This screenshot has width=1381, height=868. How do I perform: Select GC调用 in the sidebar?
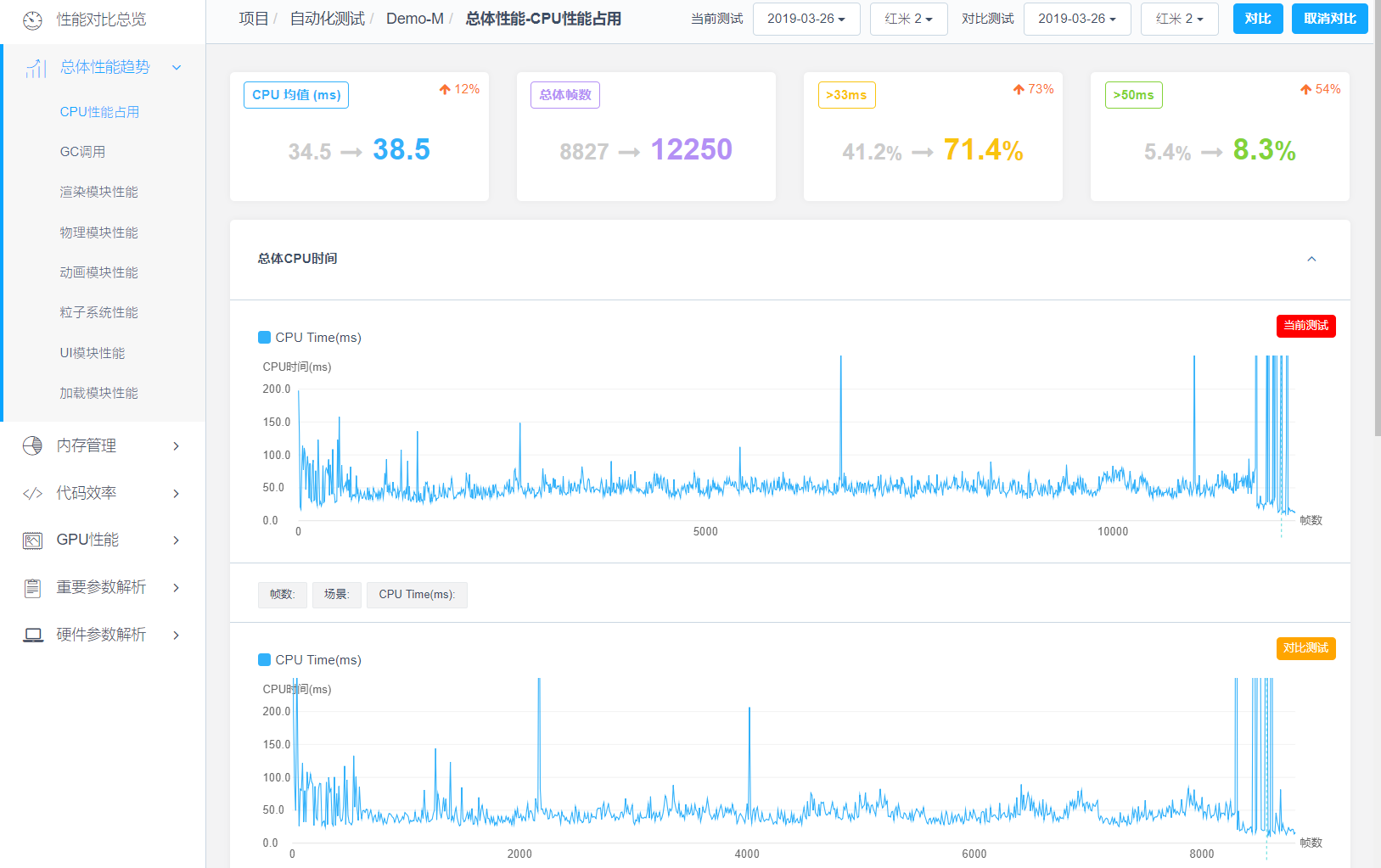[x=82, y=152]
